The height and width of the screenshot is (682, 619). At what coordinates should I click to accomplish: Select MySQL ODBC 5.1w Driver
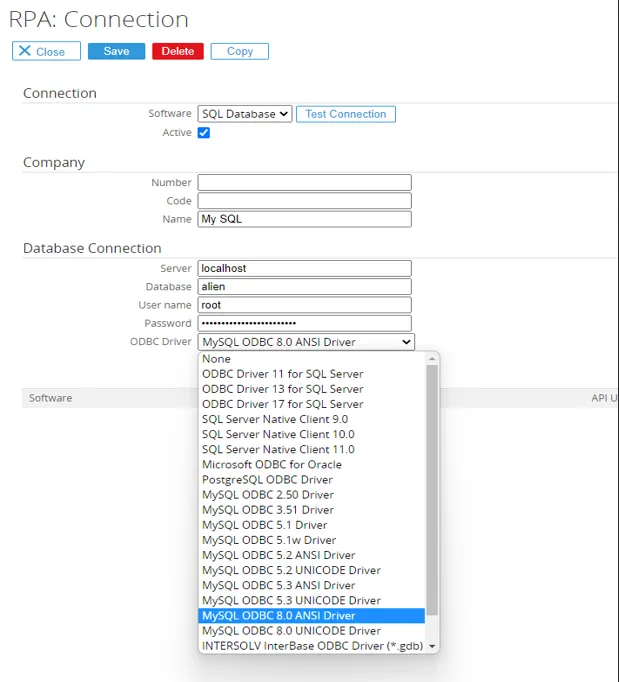[311, 540]
